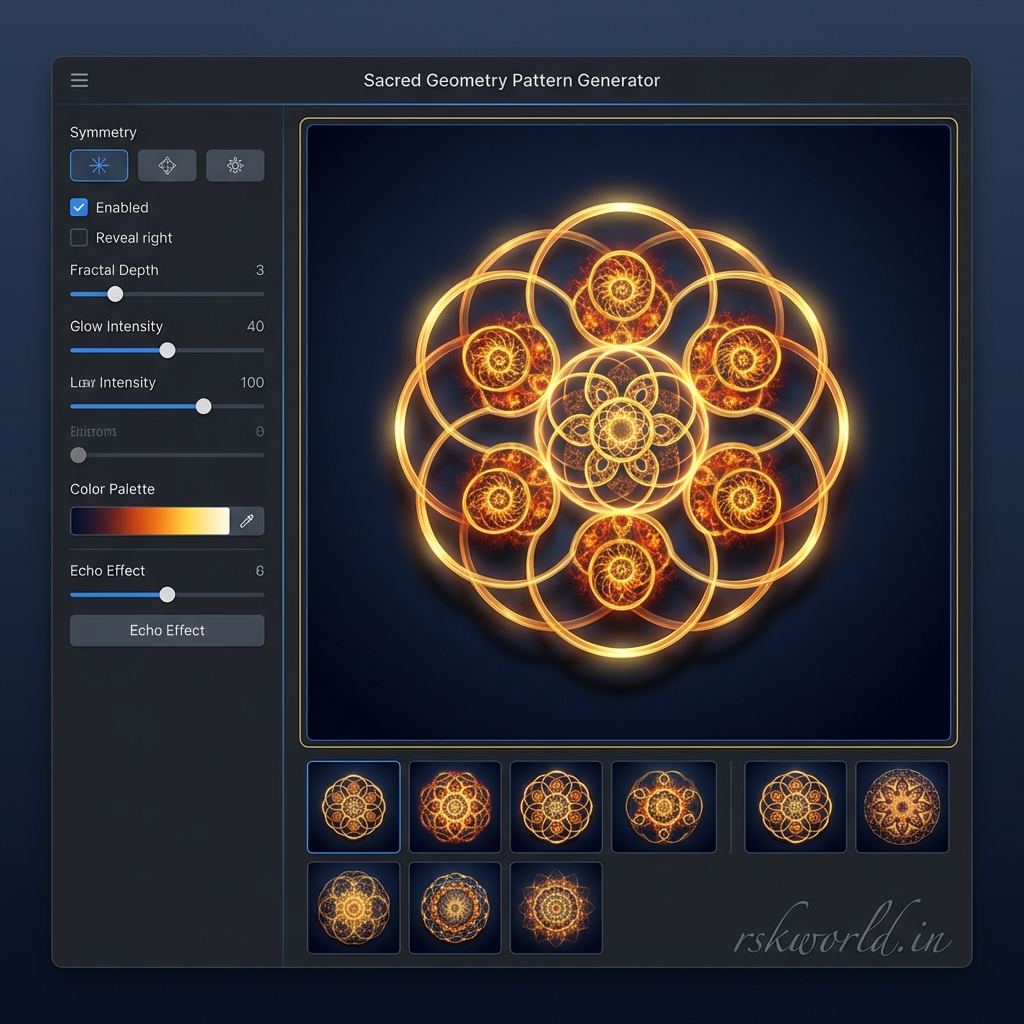The width and height of the screenshot is (1024, 1024).
Task: Select the large pattern preview canvas
Action: coord(628,430)
